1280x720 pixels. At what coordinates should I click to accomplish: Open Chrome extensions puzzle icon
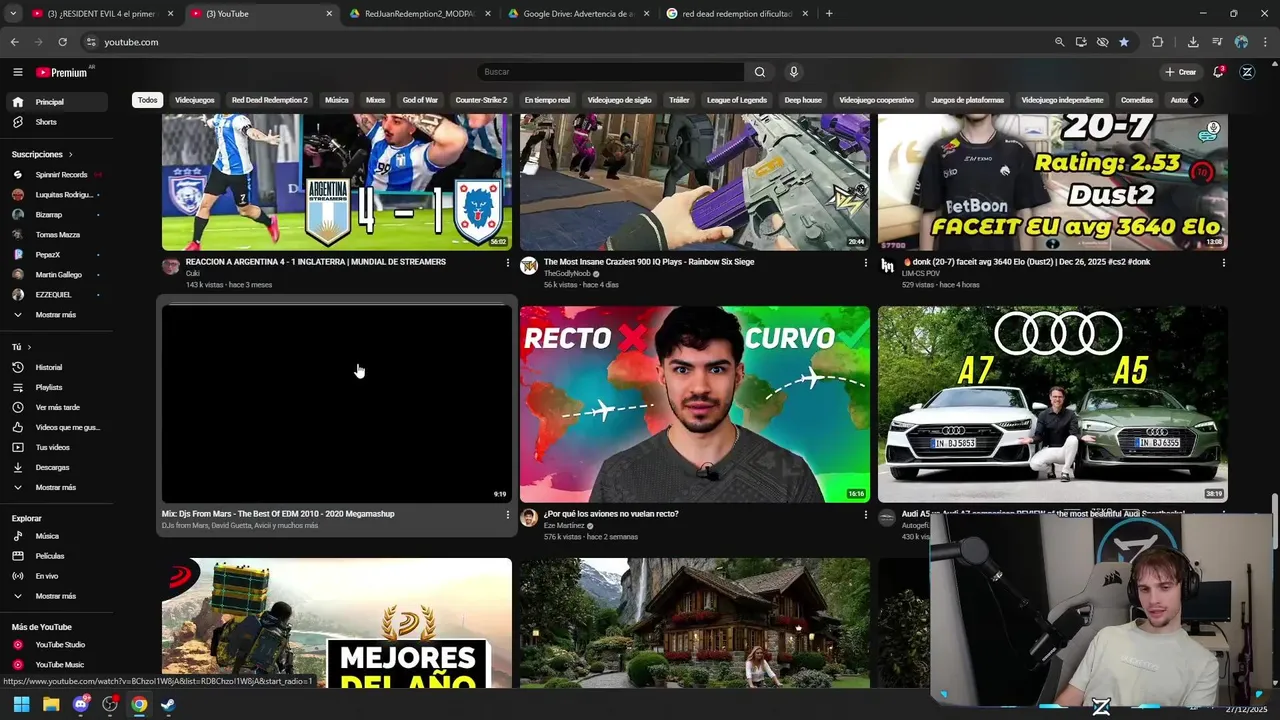[x=1158, y=42]
